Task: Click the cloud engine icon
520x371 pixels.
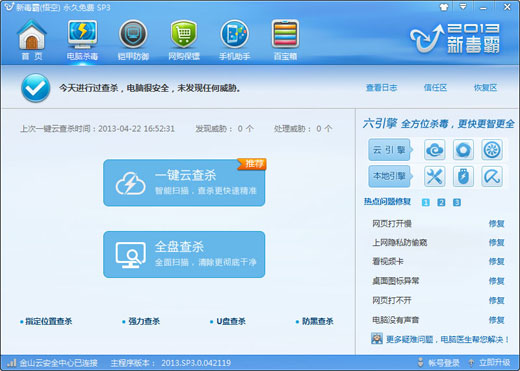Action: point(435,150)
